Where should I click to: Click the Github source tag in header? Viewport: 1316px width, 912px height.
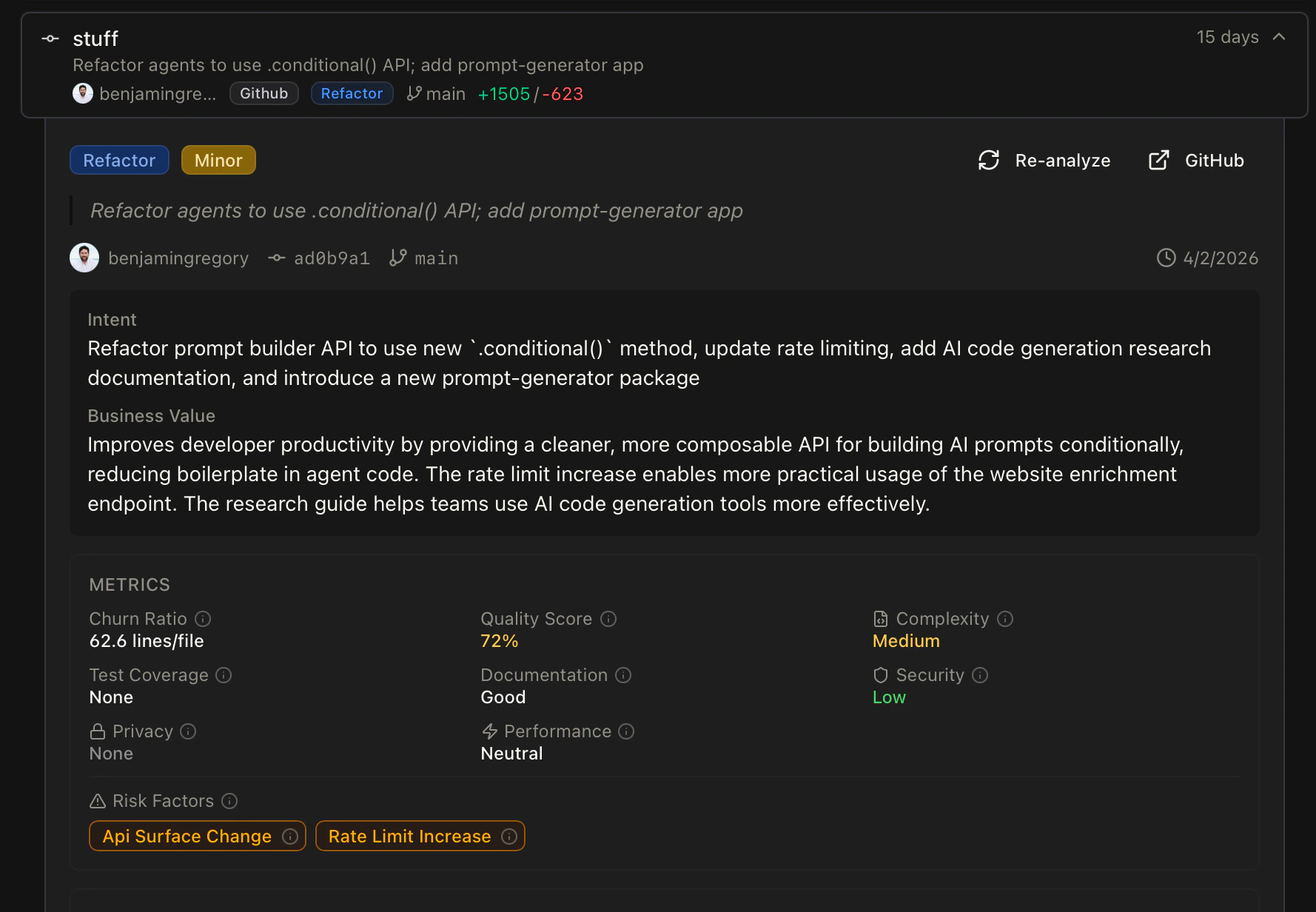[x=264, y=93]
